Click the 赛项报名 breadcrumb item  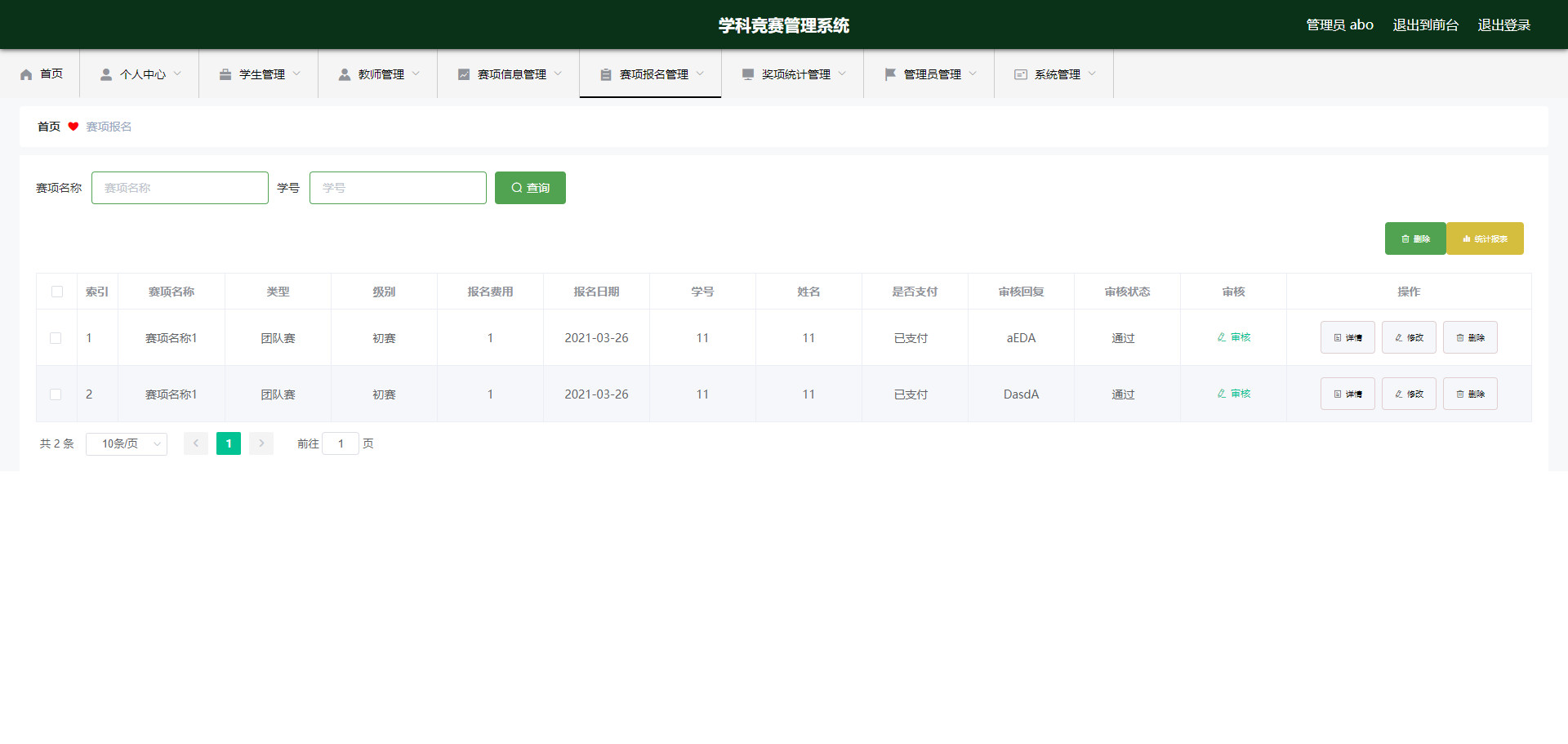[x=109, y=127]
